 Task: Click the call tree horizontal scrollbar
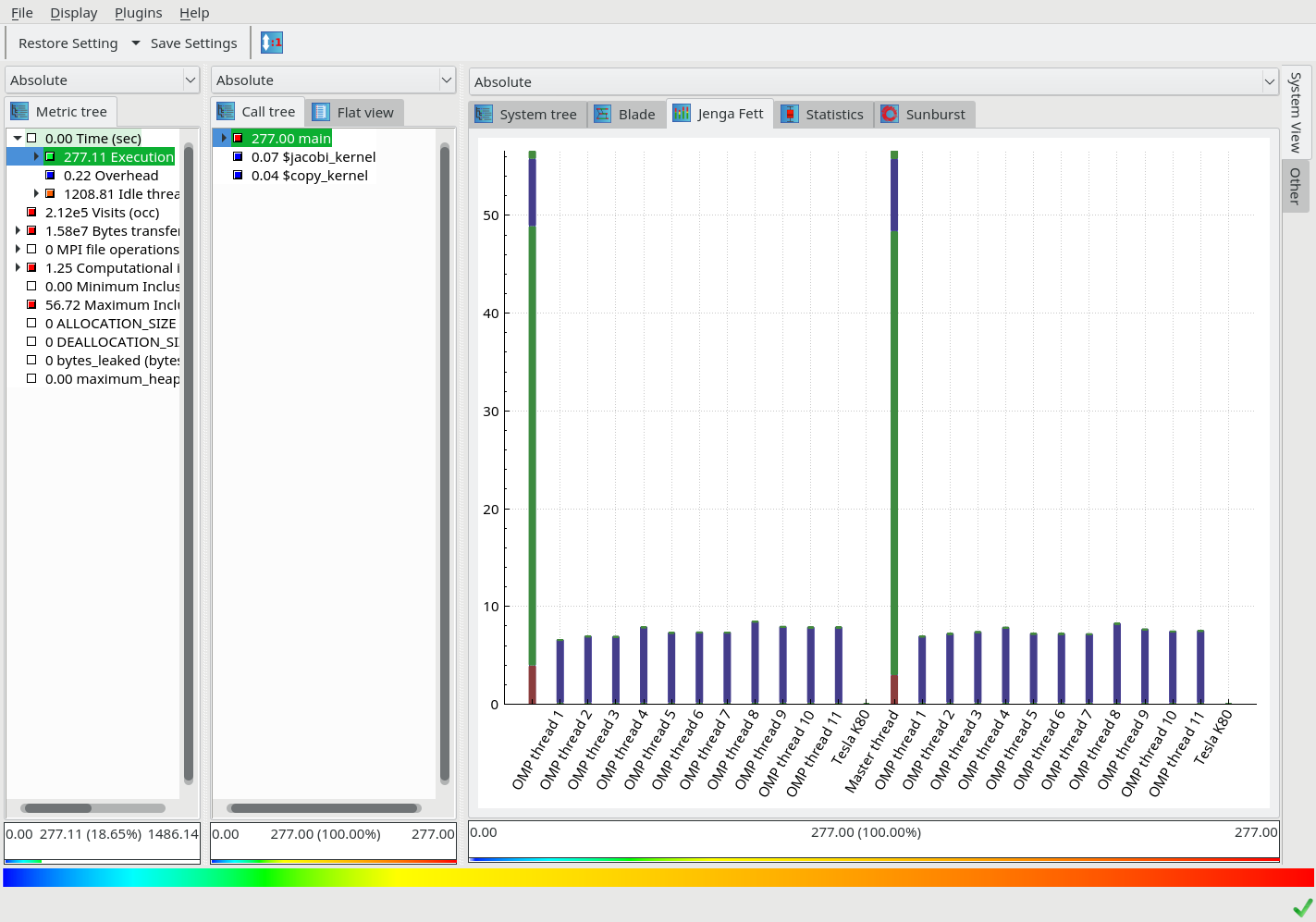324,807
